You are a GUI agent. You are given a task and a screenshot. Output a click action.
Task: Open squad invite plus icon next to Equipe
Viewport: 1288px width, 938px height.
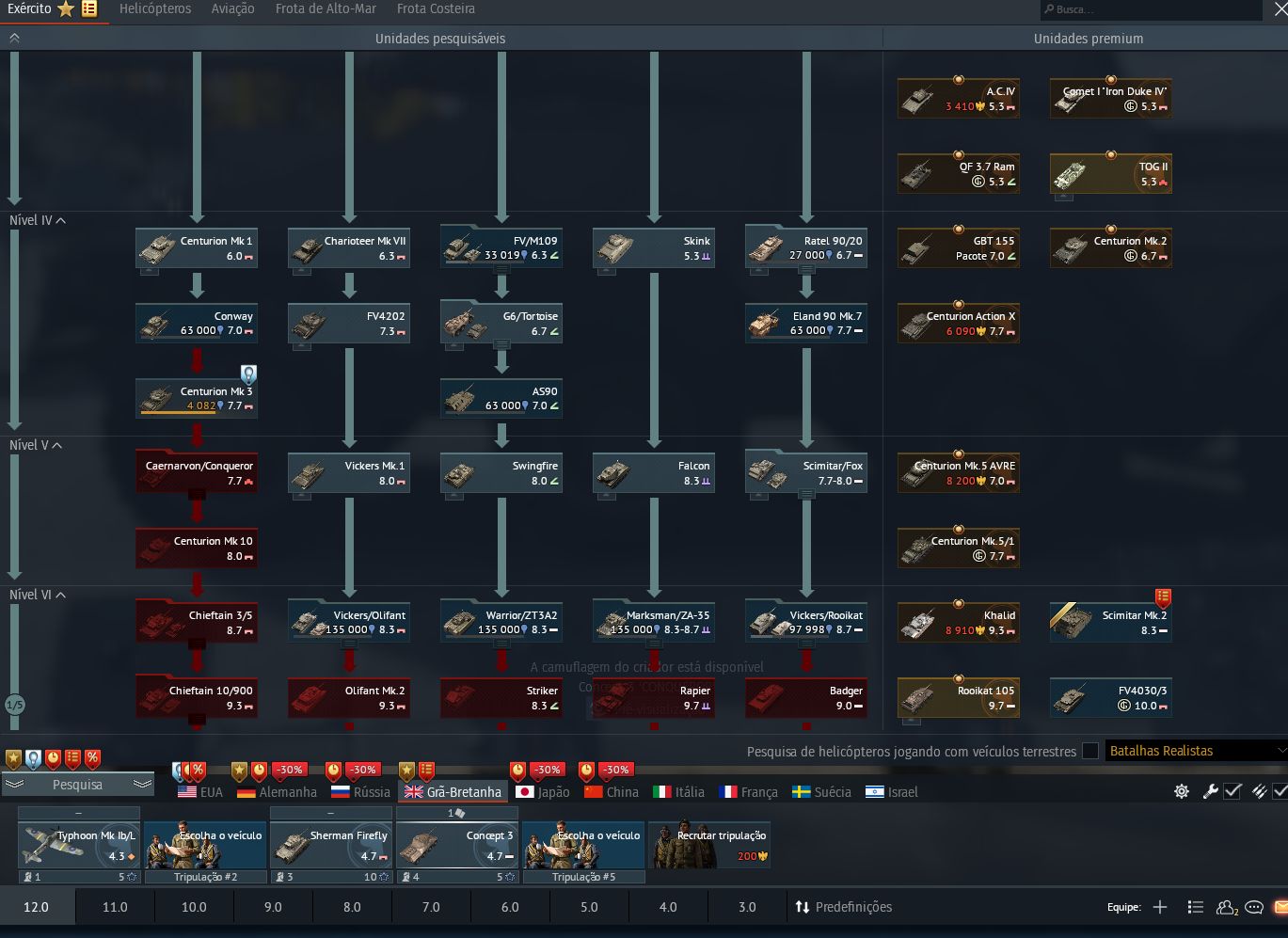click(x=1160, y=907)
